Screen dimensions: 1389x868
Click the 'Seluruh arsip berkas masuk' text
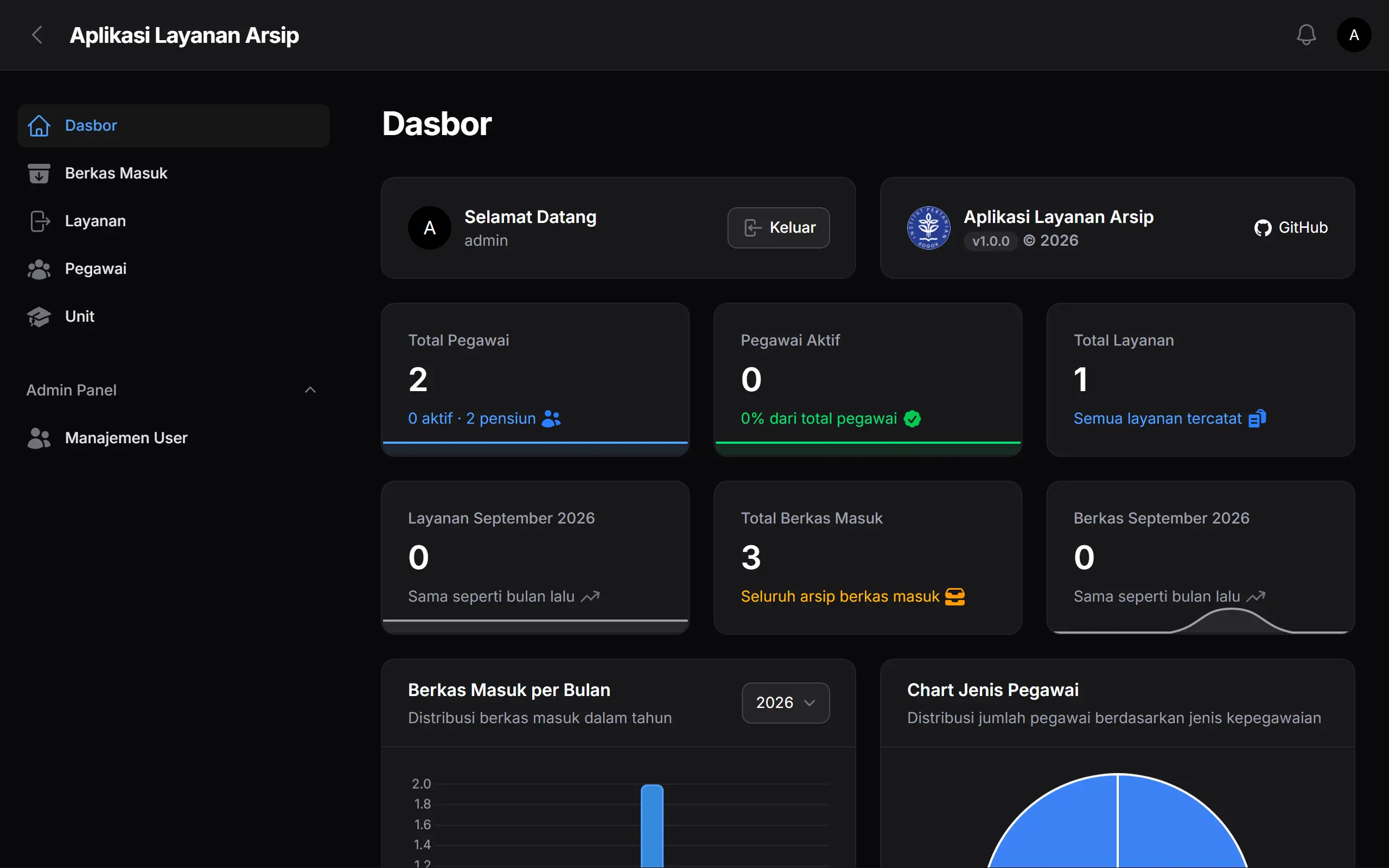coord(840,596)
